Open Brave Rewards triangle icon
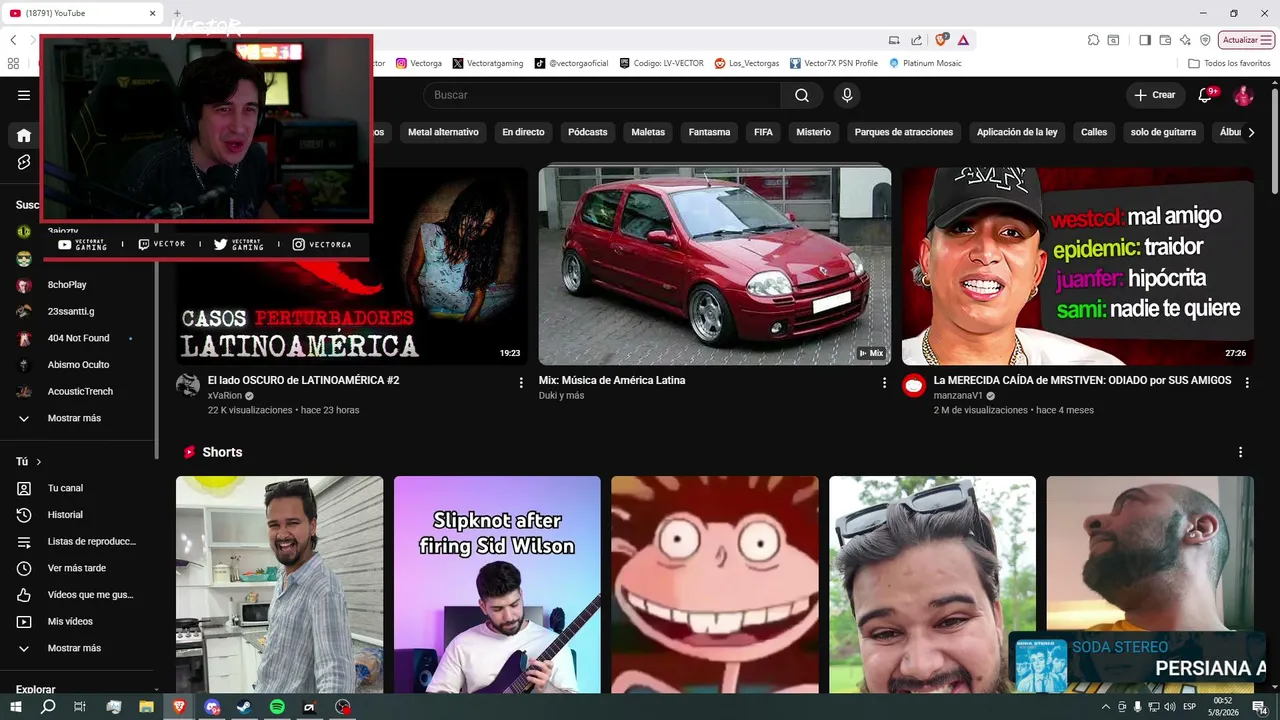 point(962,40)
